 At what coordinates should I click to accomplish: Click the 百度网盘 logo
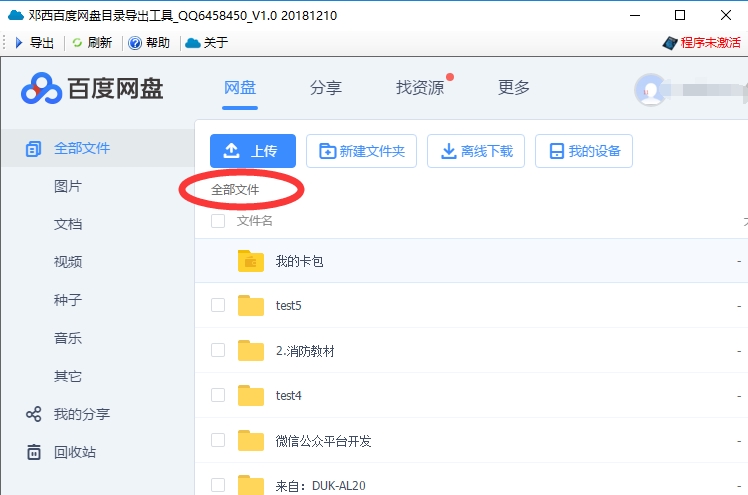(x=92, y=89)
